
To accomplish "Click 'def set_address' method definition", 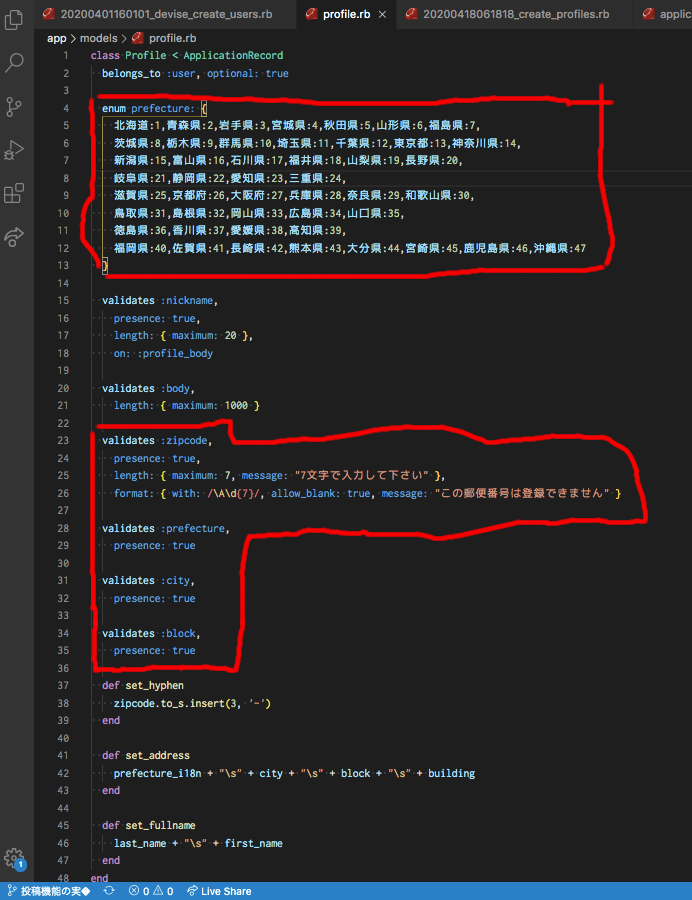I will coord(146,755).
